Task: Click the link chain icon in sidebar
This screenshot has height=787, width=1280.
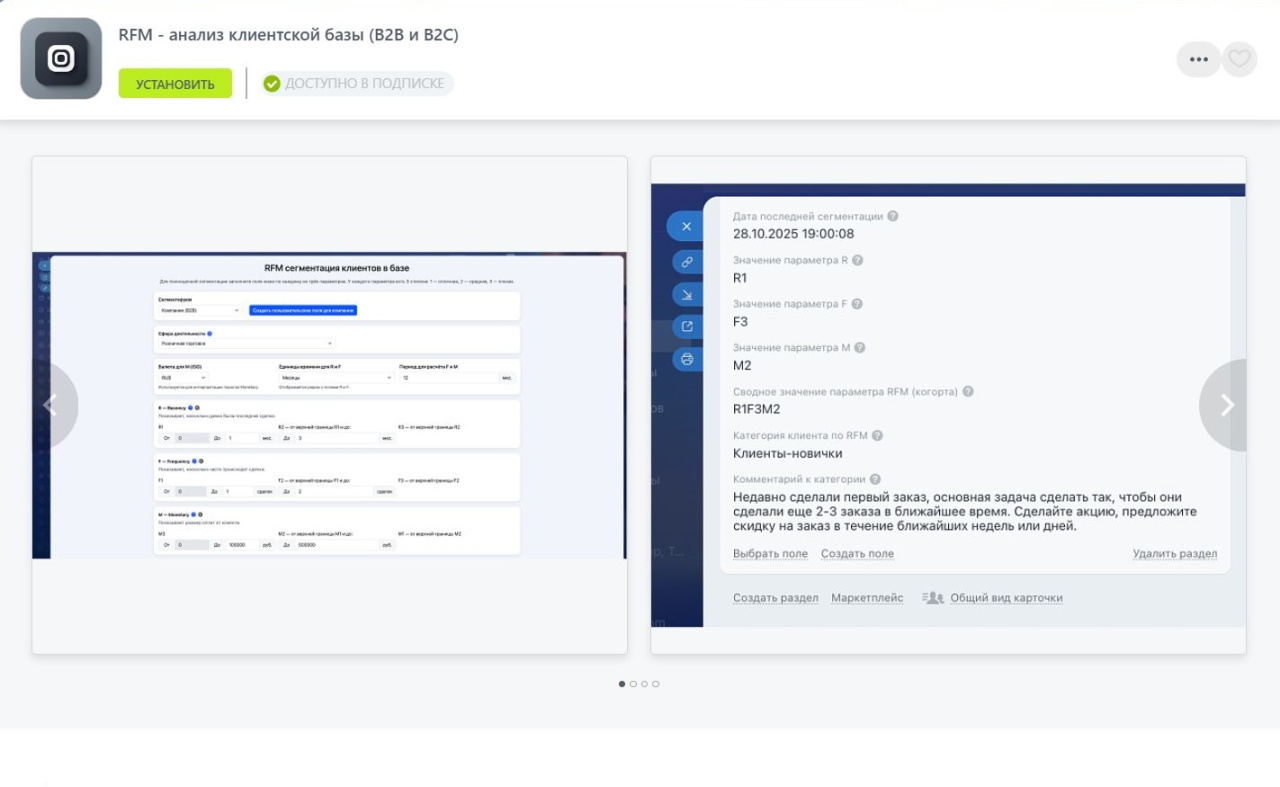Action: pos(686,262)
